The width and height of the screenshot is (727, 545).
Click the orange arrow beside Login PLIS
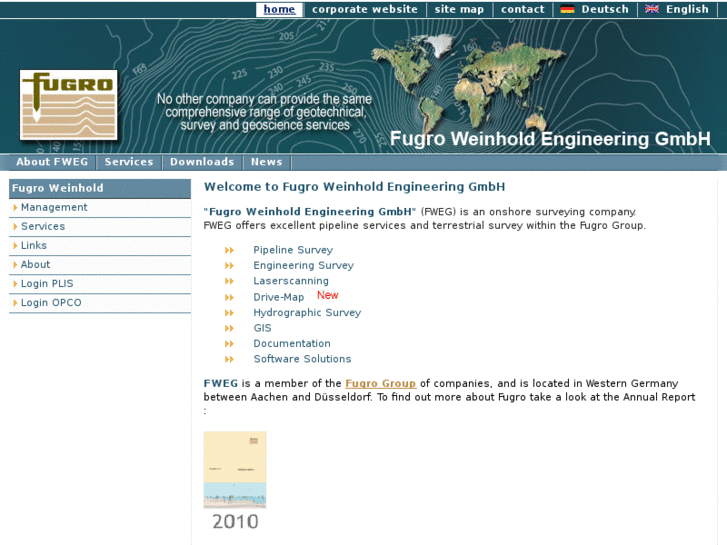(x=15, y=283)
